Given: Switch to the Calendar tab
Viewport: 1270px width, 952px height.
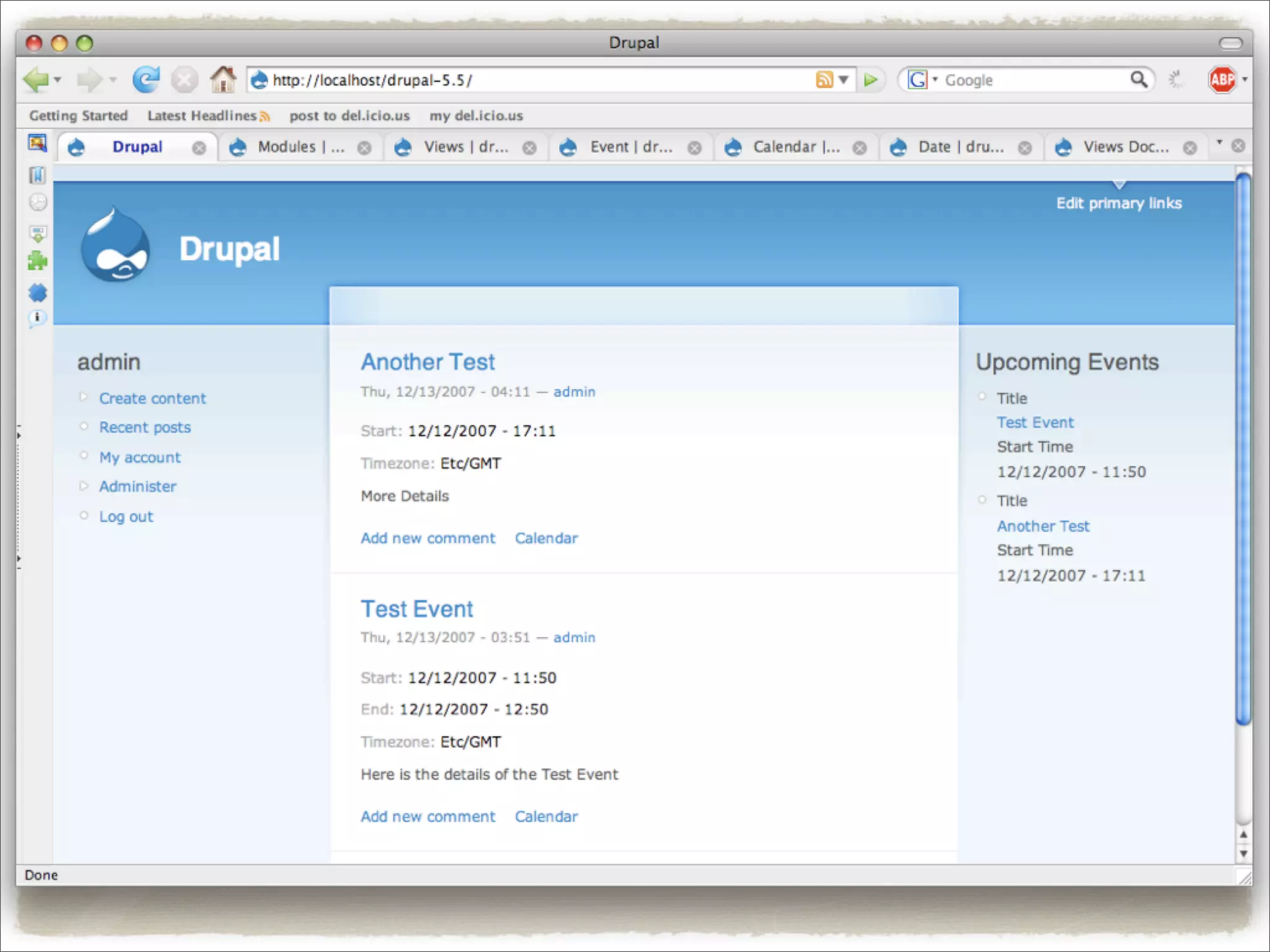Looking at the screenshot, I should [796, 148].
